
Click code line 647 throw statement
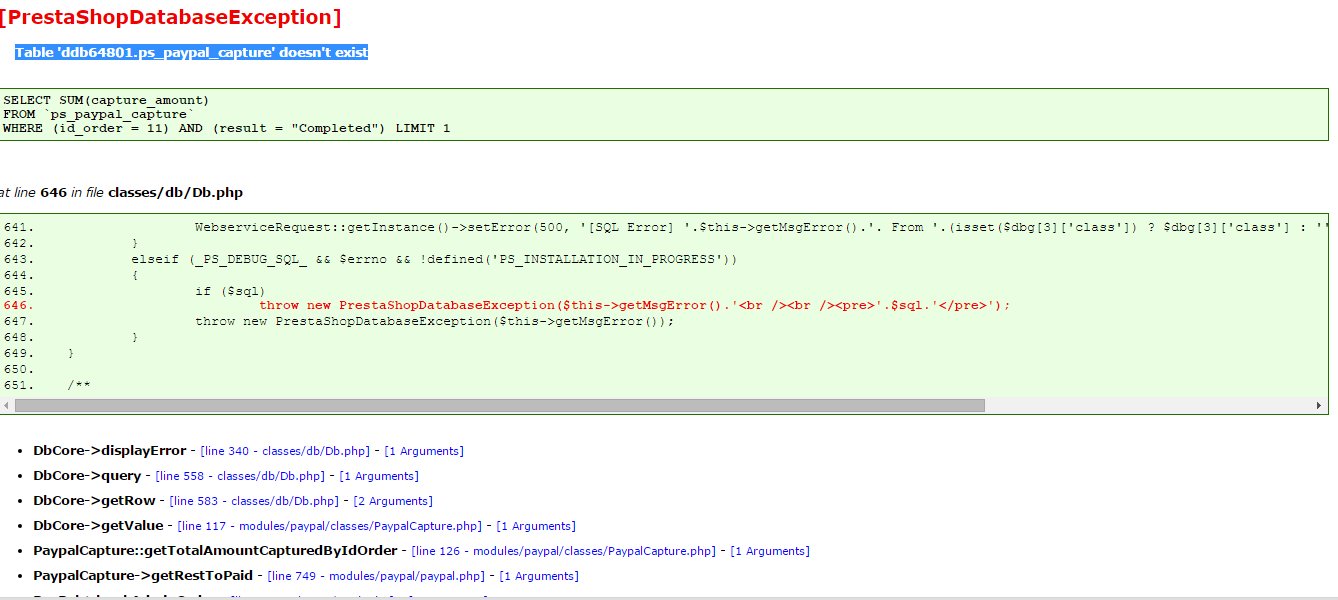pos(339,321)
